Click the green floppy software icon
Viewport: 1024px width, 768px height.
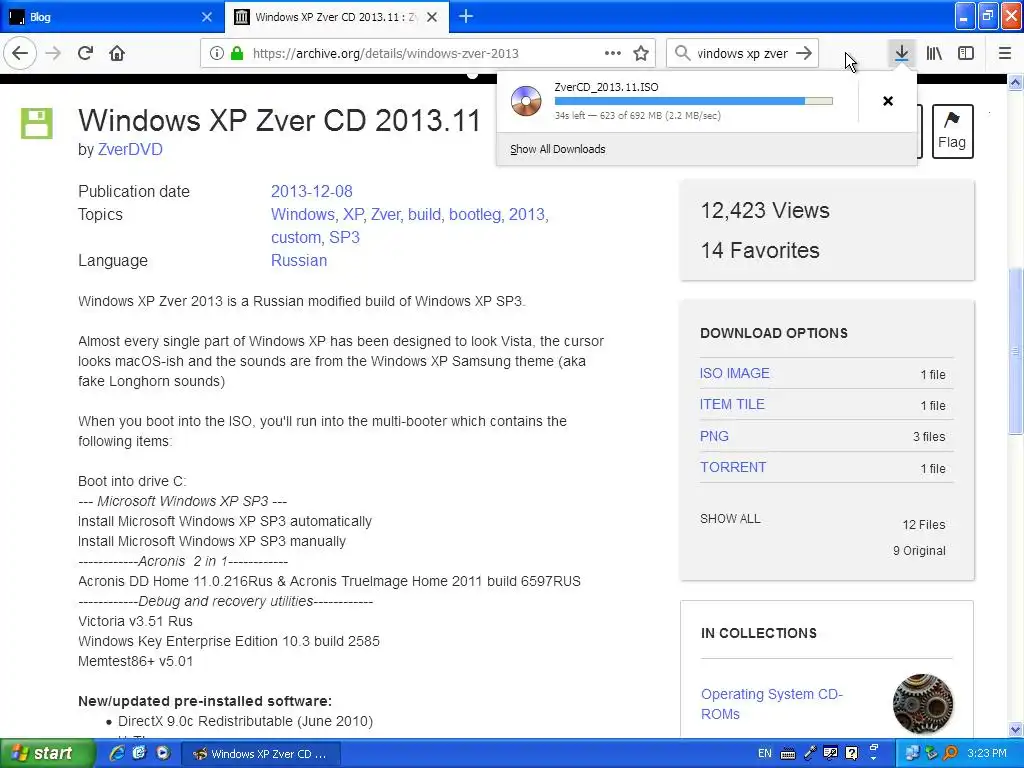pos(37,123)
